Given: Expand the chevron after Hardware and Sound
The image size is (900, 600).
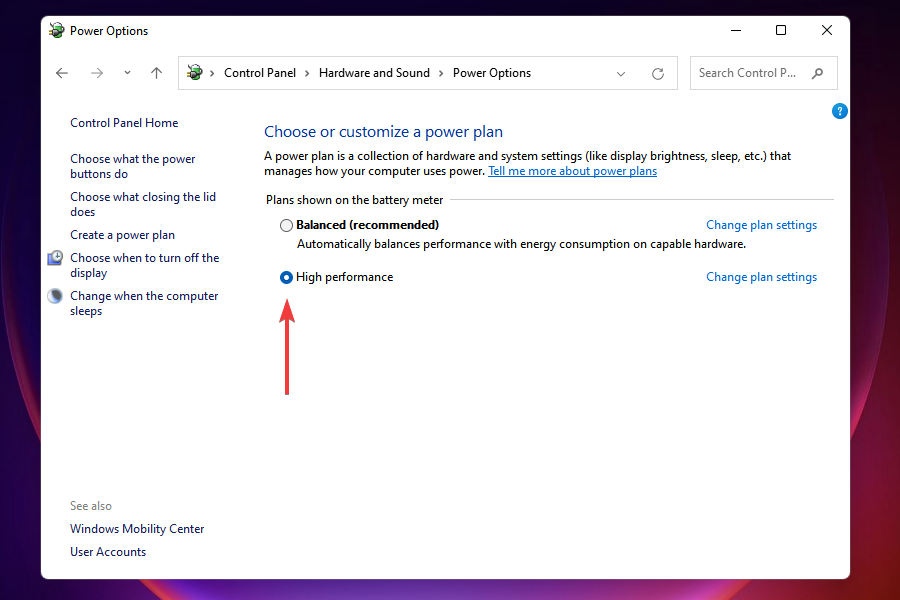Looking at the screenshot, I should point(441,73).
